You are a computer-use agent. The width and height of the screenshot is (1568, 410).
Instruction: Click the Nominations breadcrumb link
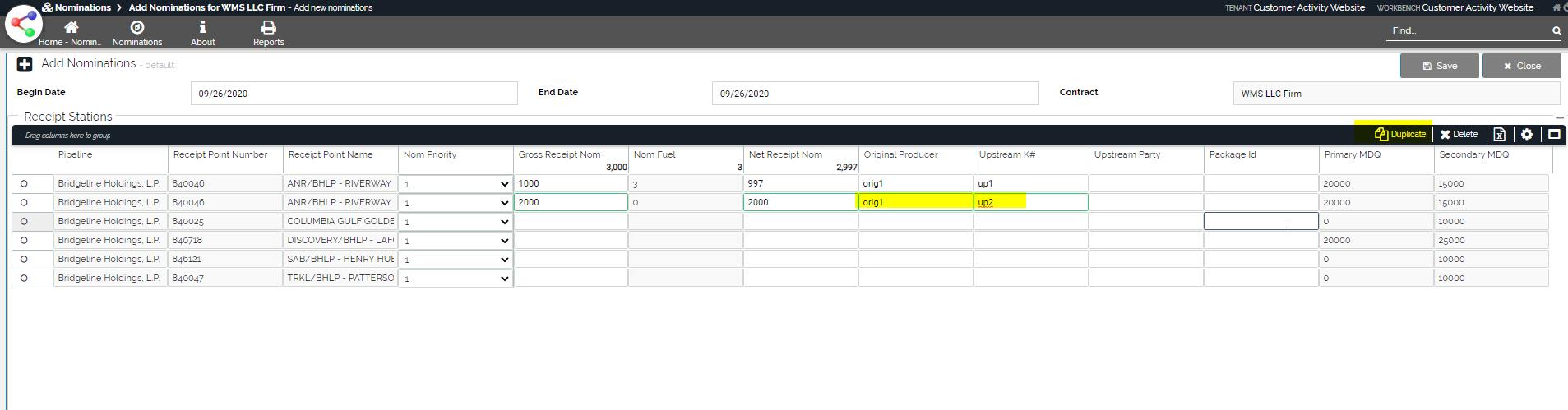click(82, 7)
